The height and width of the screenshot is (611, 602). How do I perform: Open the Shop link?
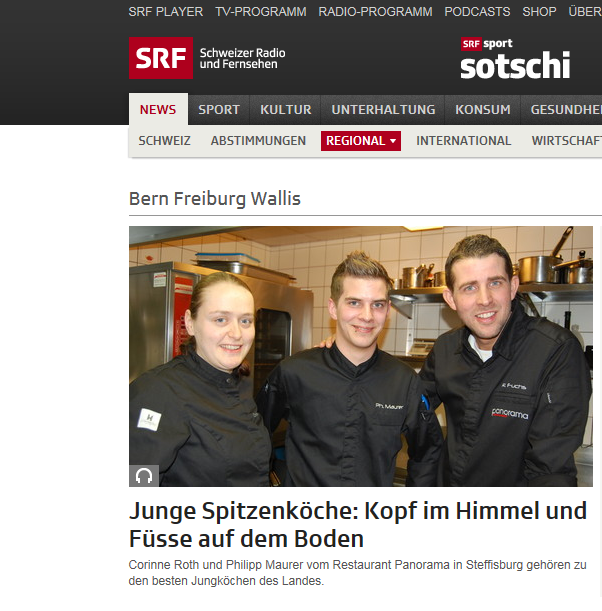539,12
